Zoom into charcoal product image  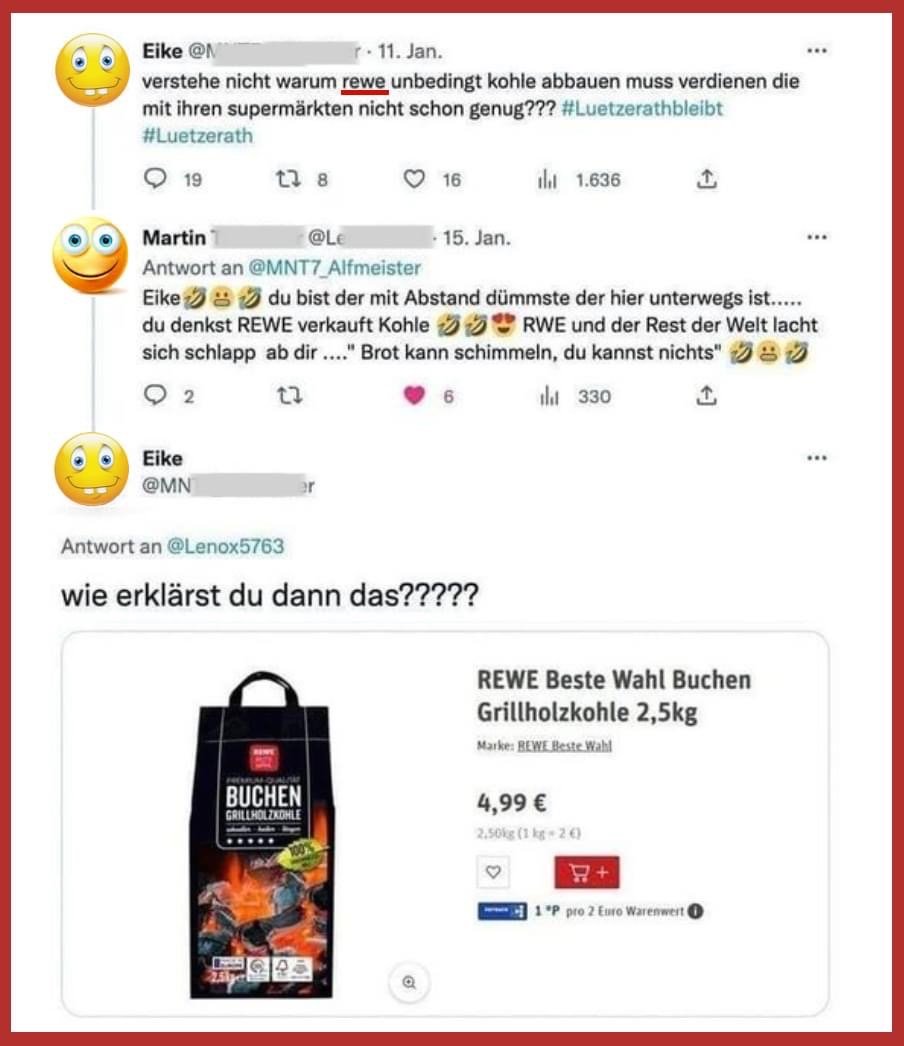tap(409, 982)
